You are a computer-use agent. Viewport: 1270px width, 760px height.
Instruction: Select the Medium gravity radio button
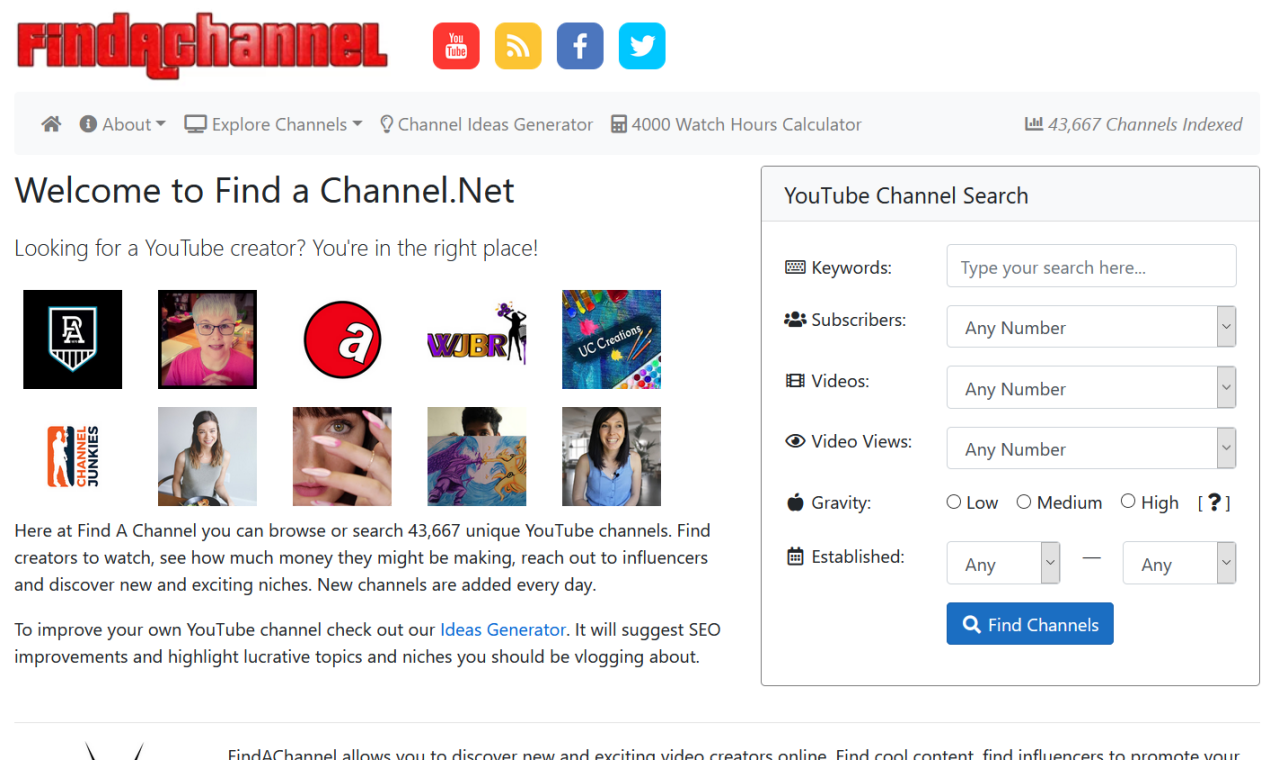coord(1023,501)
